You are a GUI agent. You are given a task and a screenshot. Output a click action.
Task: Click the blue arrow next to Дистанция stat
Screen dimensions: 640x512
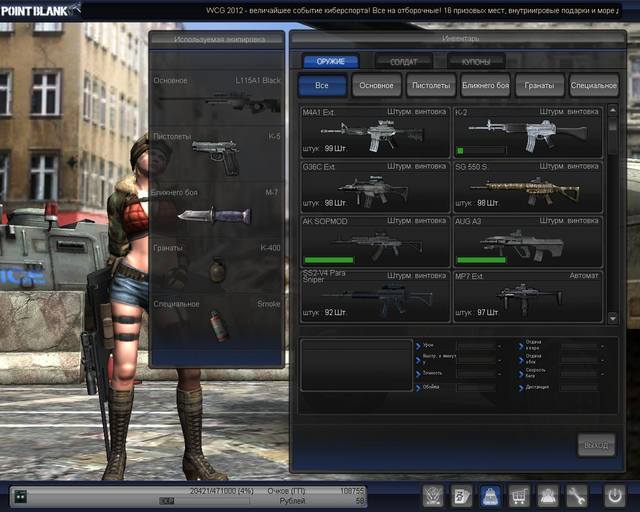[521, 388]
